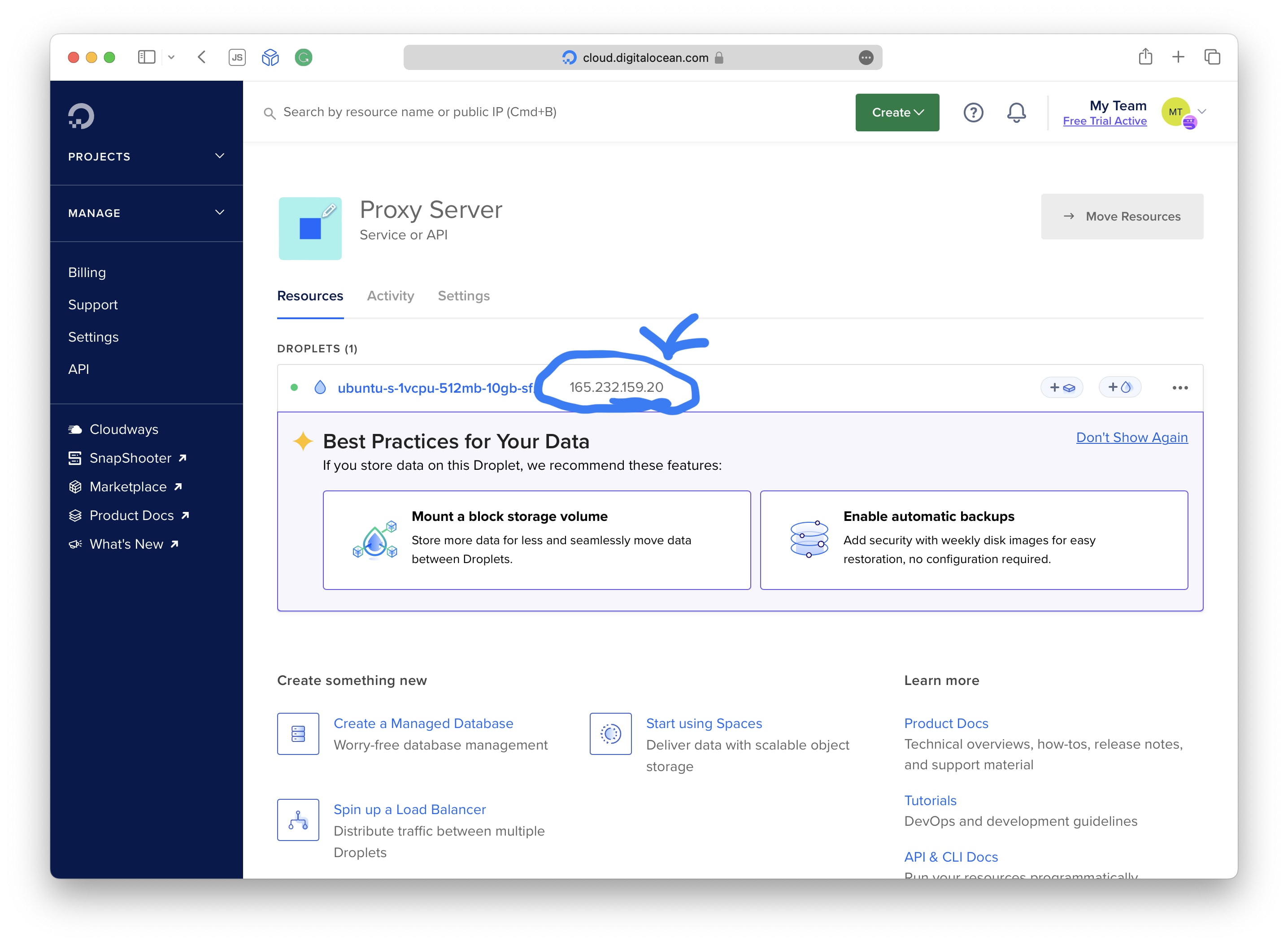Click the Grammarly extension icon
The width and height of the screenshot is (1288, 945).
click(304, 57)
